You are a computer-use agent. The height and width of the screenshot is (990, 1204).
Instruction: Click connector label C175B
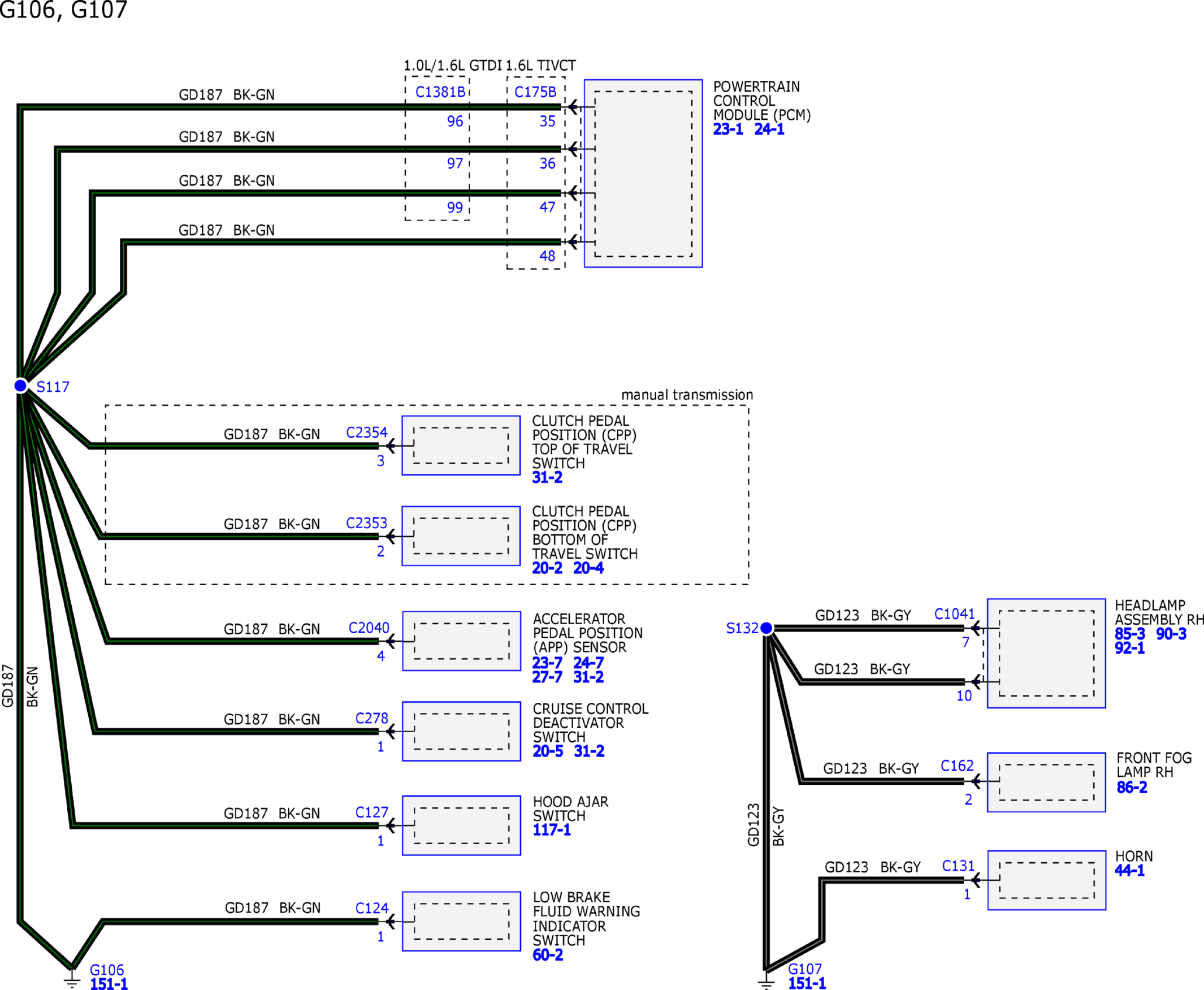535,92
